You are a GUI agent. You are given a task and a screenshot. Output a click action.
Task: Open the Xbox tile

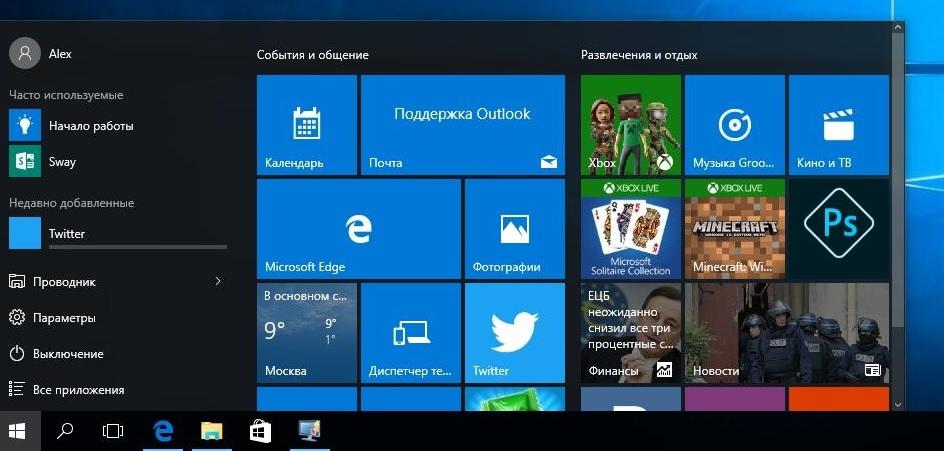click(631, 125)
